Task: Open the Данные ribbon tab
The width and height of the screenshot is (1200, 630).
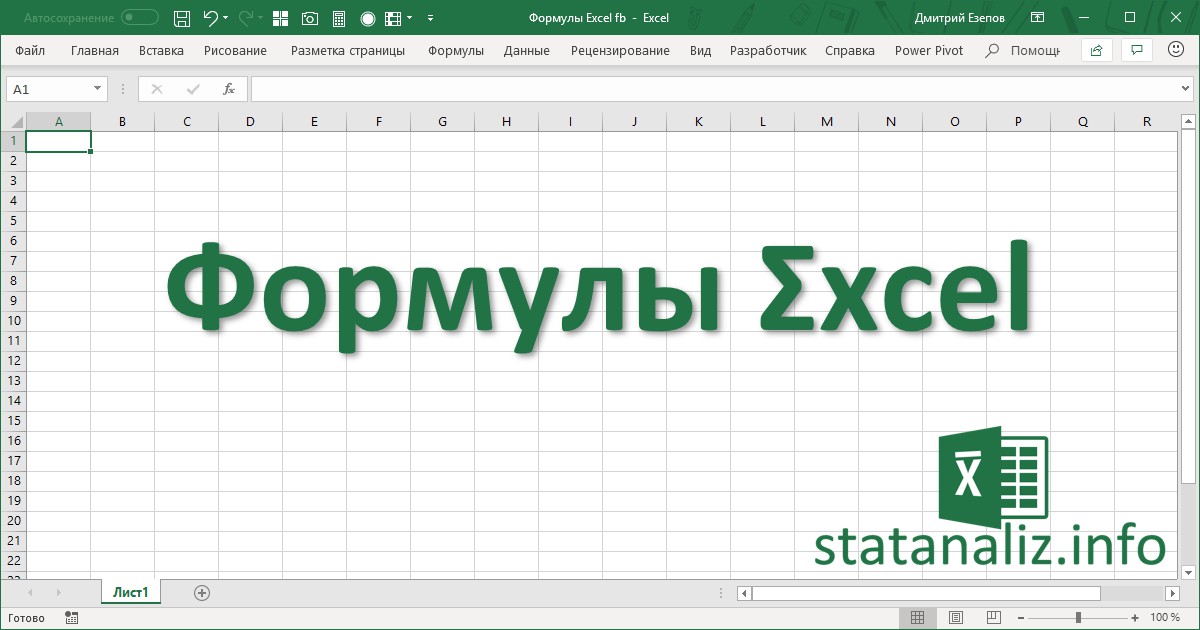Action: (x=527, y=50)
